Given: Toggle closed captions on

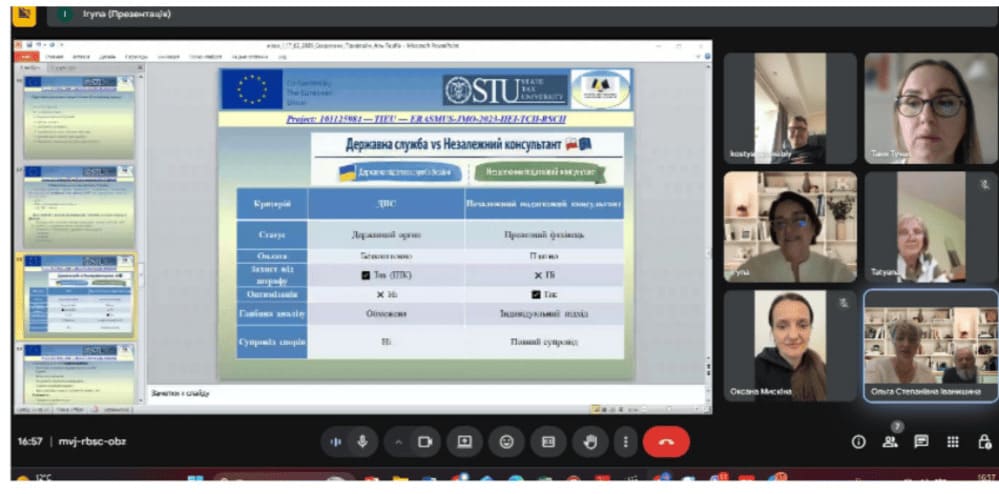Looking at the screenshot, I should [548, 441].
